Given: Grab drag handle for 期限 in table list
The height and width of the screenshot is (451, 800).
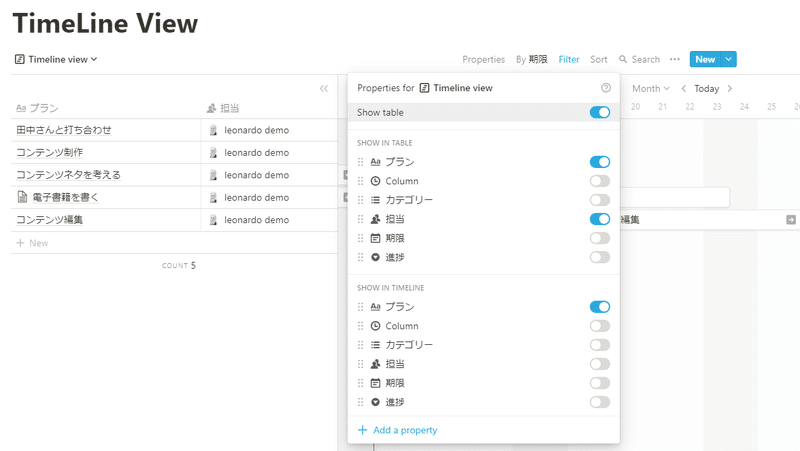Looking at the screenshot, I should coord(361,238).
